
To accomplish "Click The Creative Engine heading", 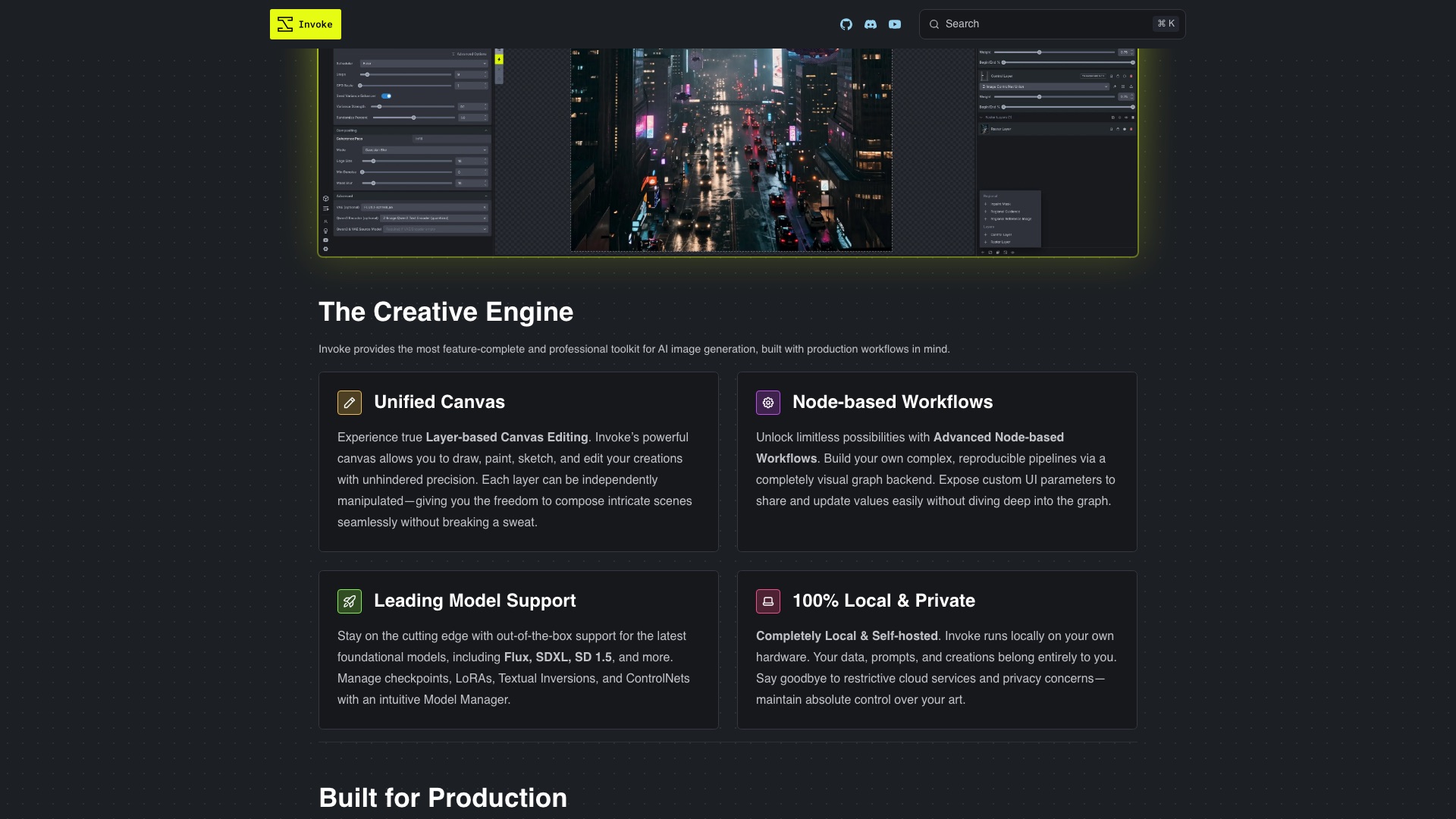I will click(446, 312).
